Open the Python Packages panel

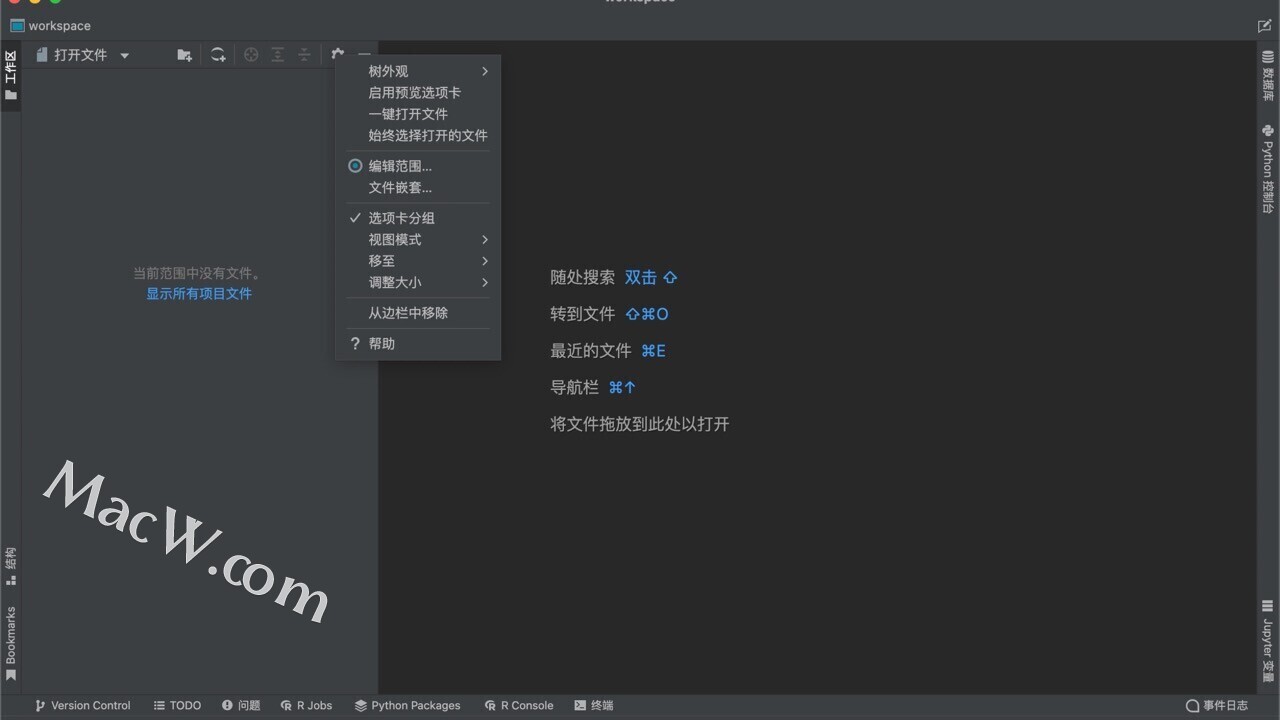(407, 705)
